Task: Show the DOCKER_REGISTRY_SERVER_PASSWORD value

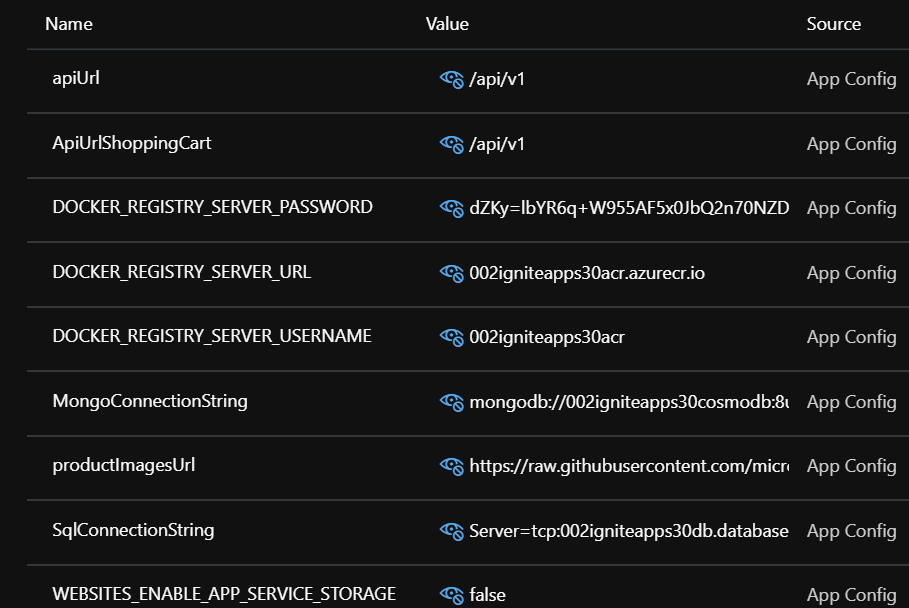Action: 450,208
